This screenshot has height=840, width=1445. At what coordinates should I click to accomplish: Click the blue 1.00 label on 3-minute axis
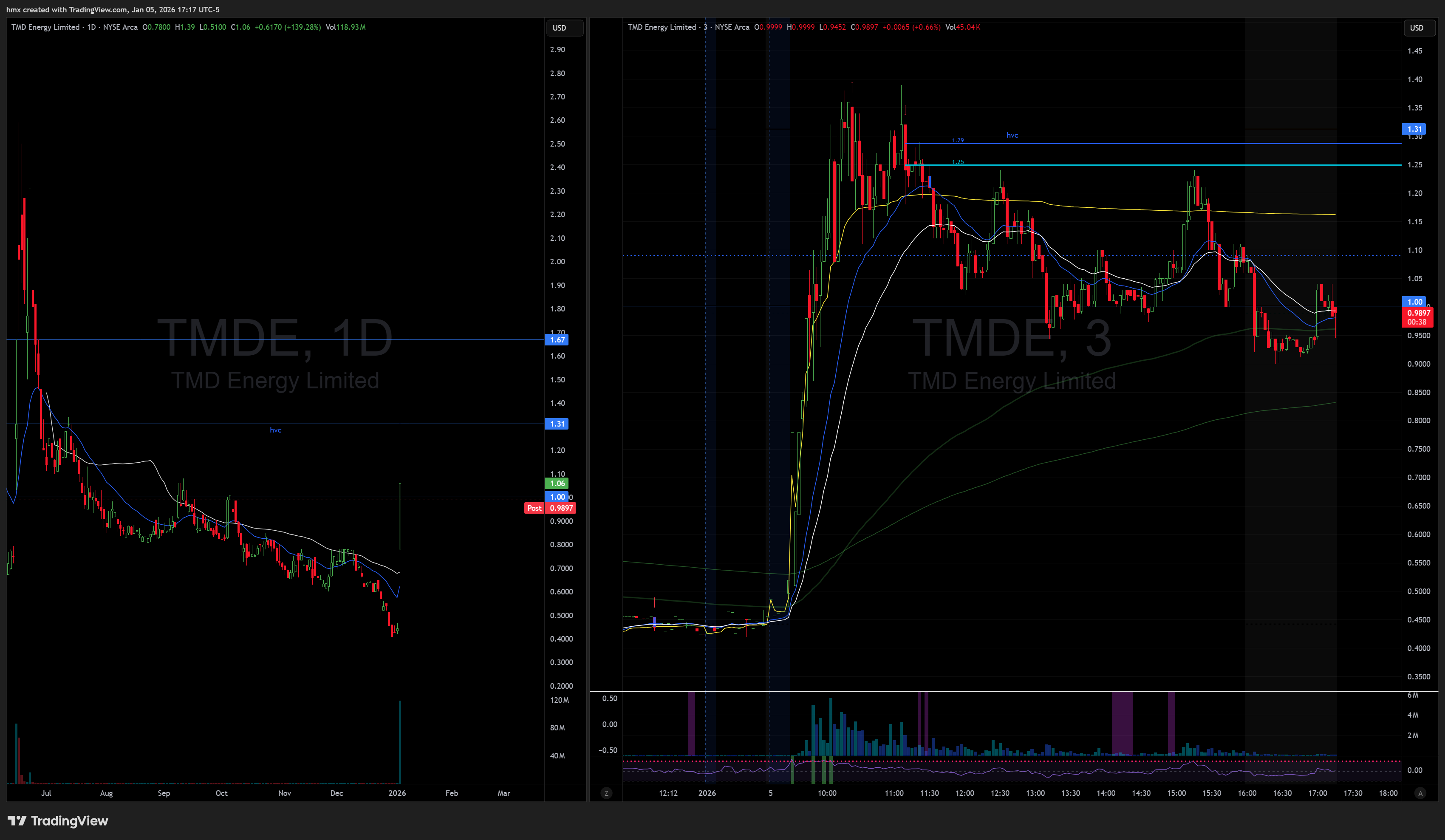(x=1414, y=302)
